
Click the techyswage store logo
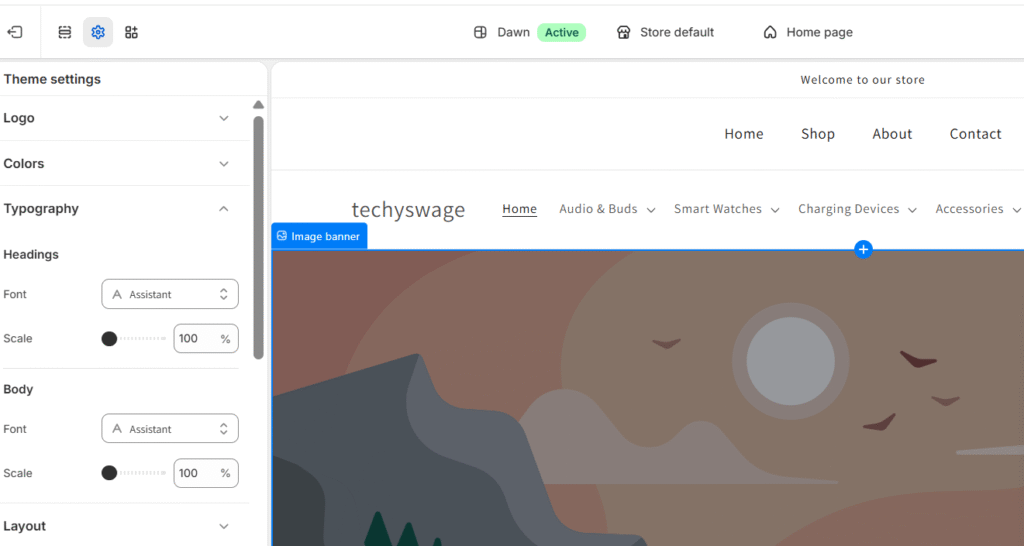pos(408,210)
